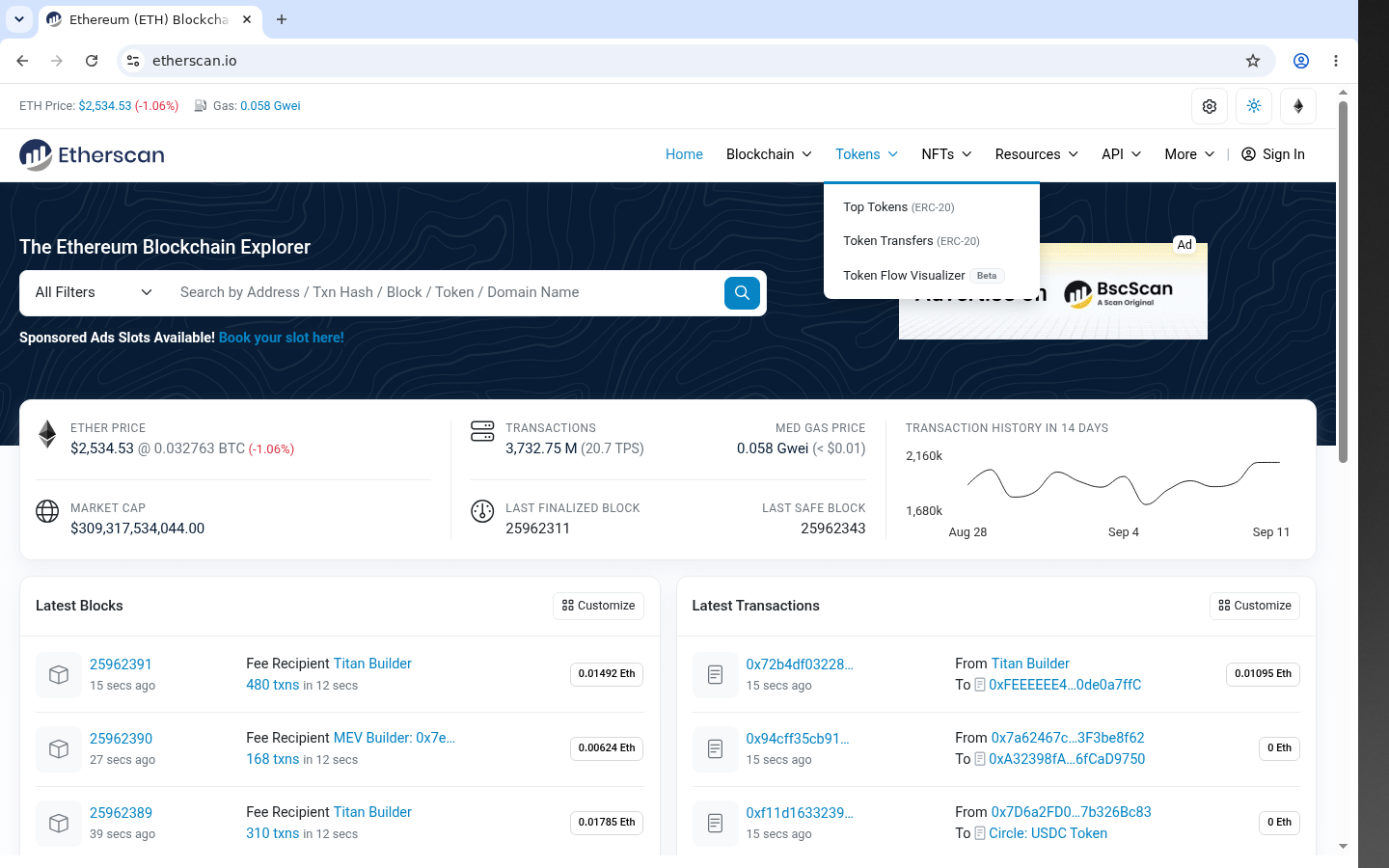Click Sign In
Viewport: 1389px width, 868px height.
click(1273, 154)
